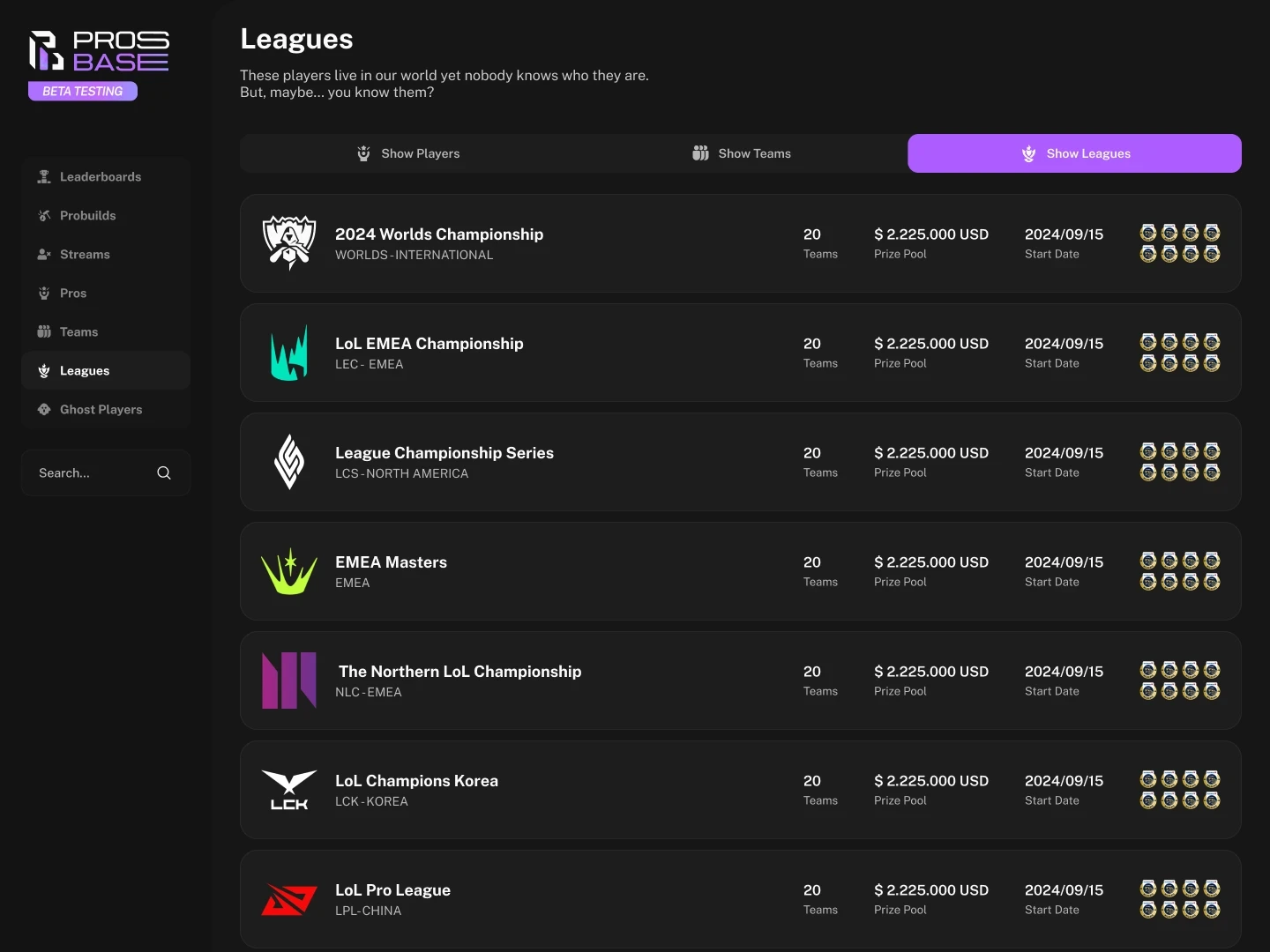Click the LCK logo
Screen dimensions: 1270x952
[x=289, y=790]
